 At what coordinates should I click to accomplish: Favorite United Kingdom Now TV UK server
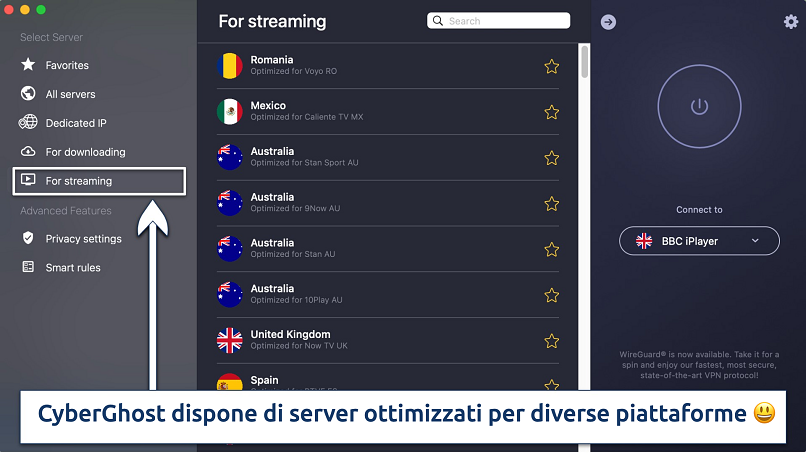(552, 341)
